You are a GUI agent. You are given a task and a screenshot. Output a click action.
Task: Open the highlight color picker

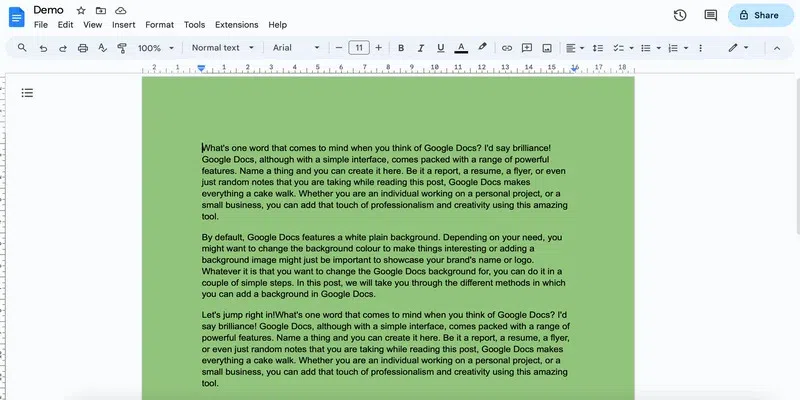pos(482,47)
